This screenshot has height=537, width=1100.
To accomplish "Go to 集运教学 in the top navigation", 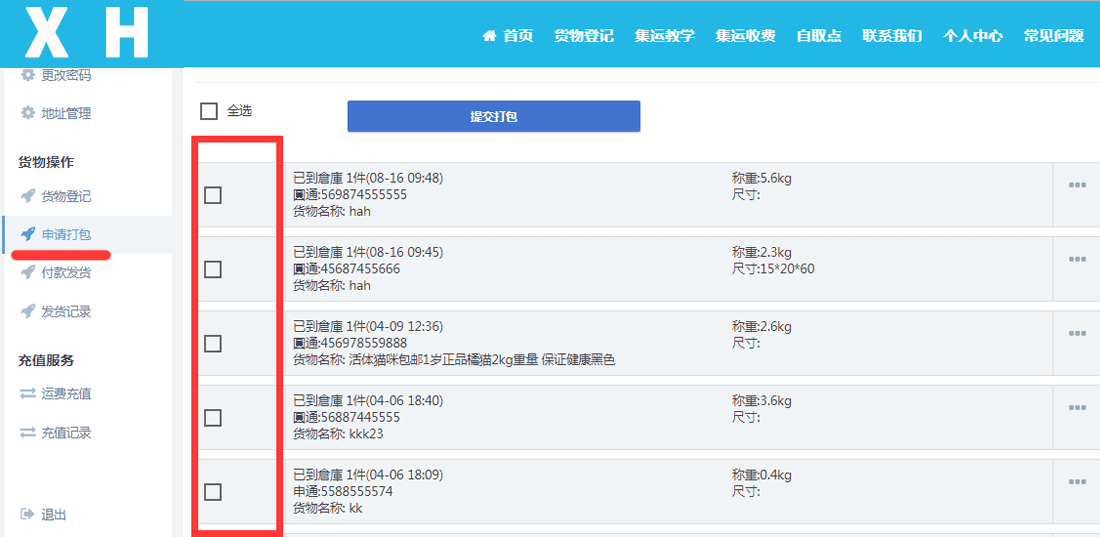I will point(664,36).
